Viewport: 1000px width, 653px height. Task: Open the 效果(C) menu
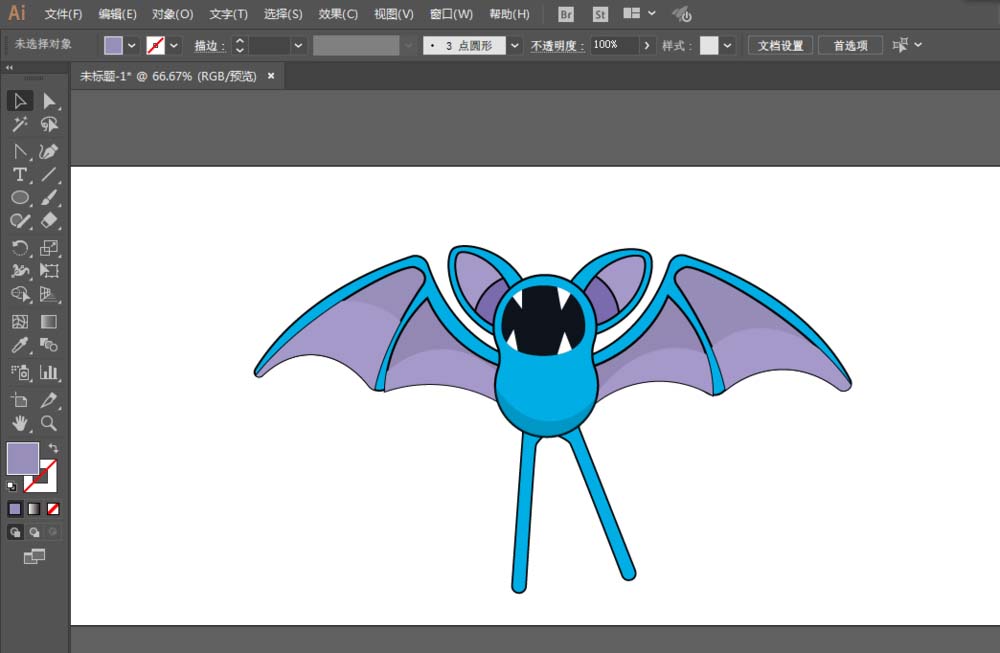click(x=338, y=14)
